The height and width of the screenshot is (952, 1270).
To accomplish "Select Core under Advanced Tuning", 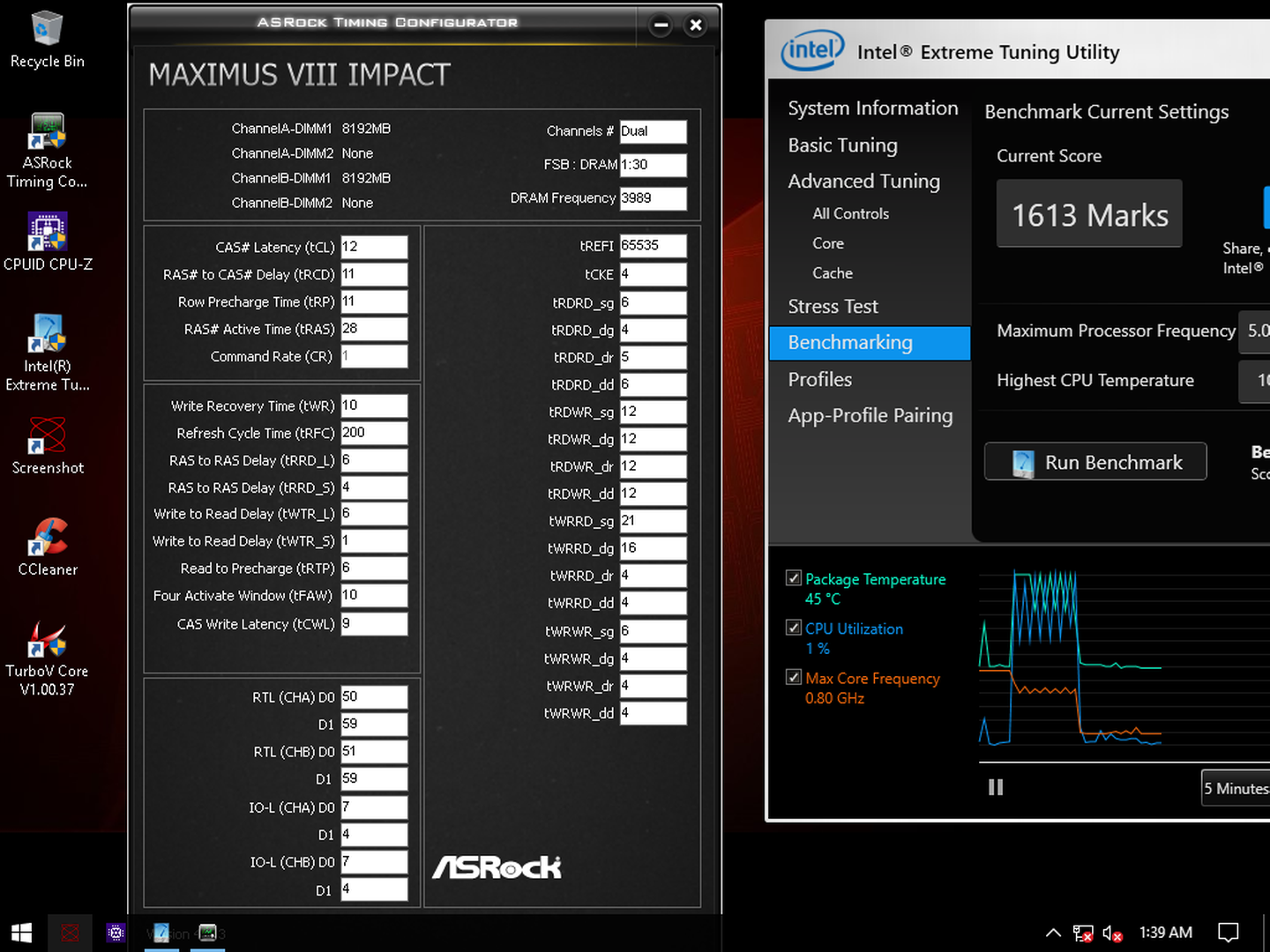I will [828, 243].
